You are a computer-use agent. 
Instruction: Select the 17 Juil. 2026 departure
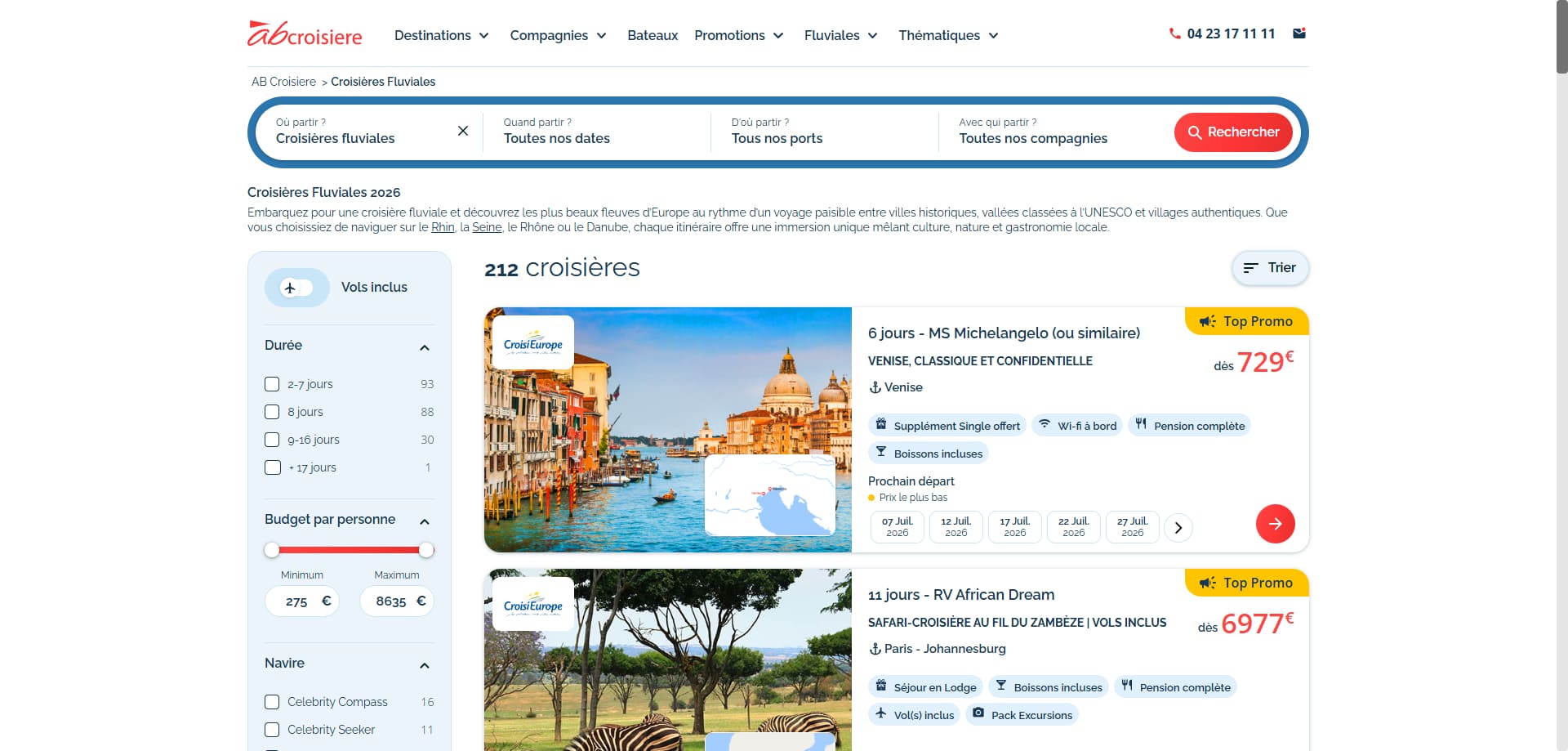tap(1015, 527)
